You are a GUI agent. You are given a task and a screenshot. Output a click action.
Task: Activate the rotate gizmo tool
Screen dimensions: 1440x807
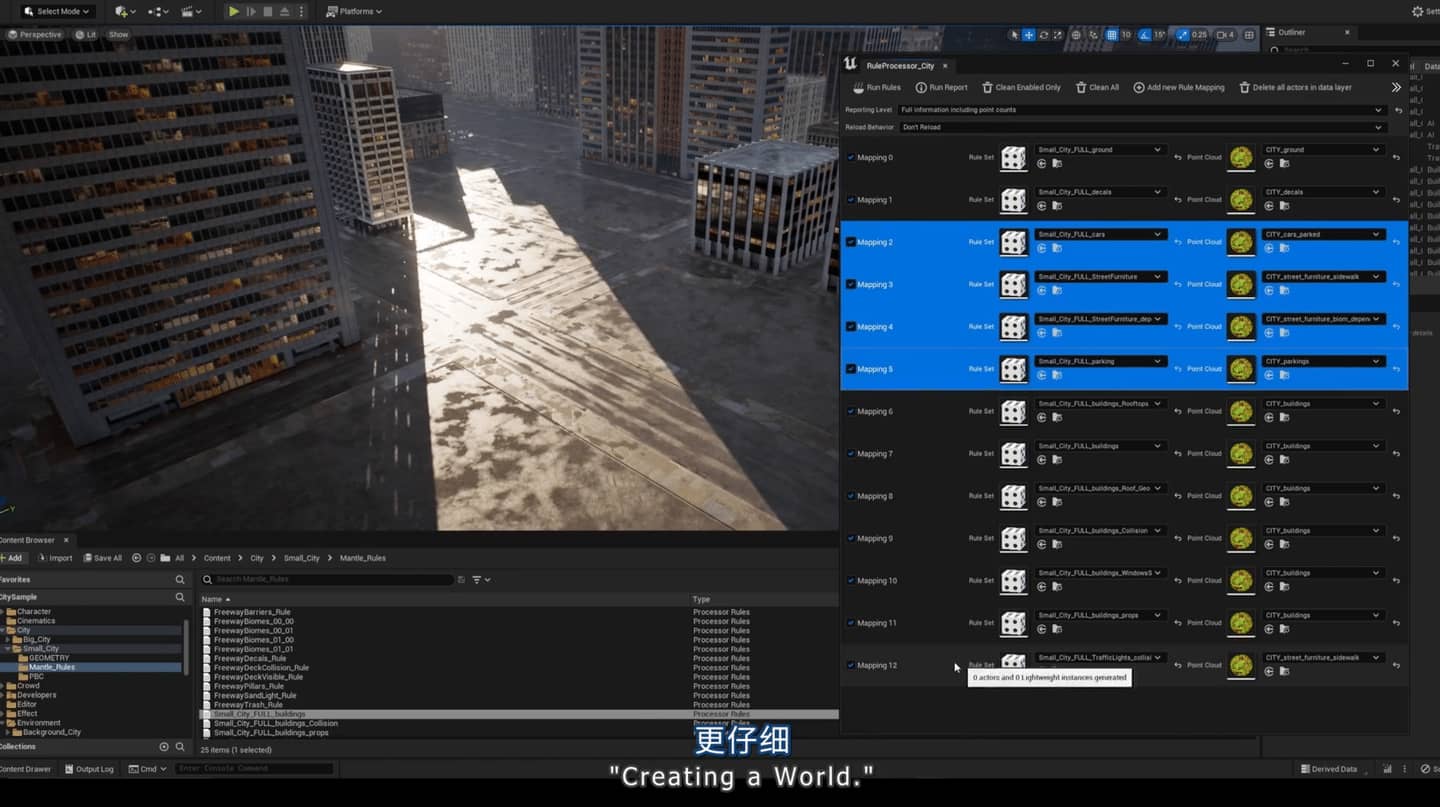point(1044,34)
